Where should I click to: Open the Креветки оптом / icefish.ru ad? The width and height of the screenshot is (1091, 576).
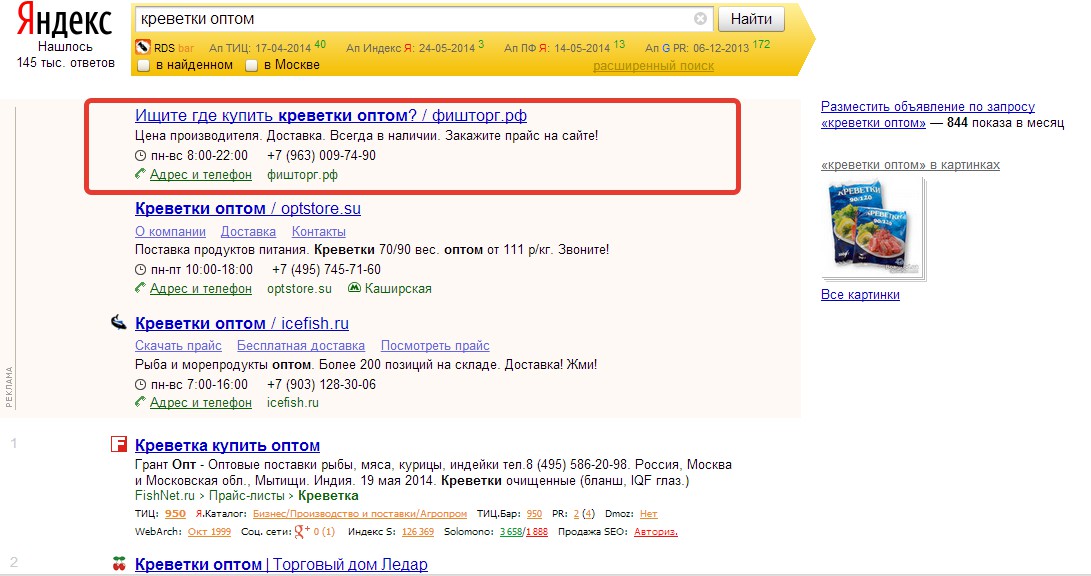point(242,323)
